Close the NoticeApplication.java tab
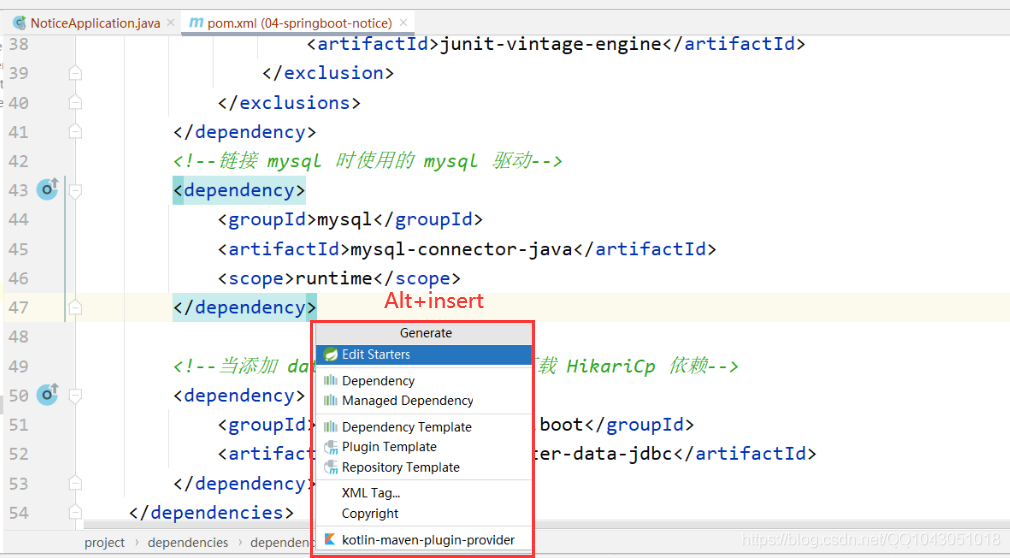The image size is (1010, 558). point(171,23)
